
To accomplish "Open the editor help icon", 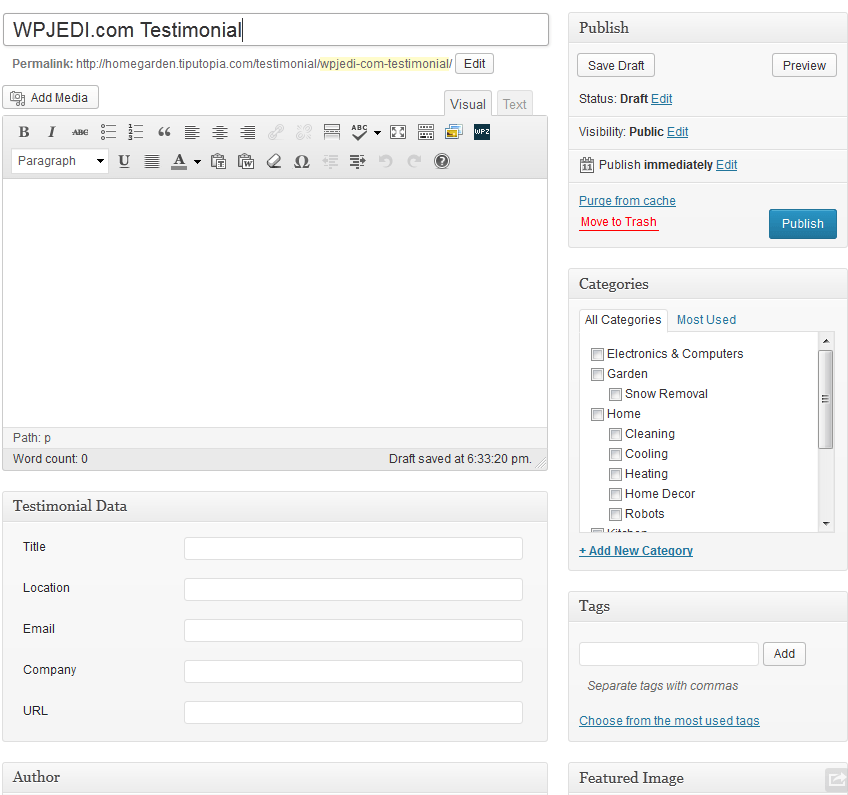I will (x=442, y=161).
